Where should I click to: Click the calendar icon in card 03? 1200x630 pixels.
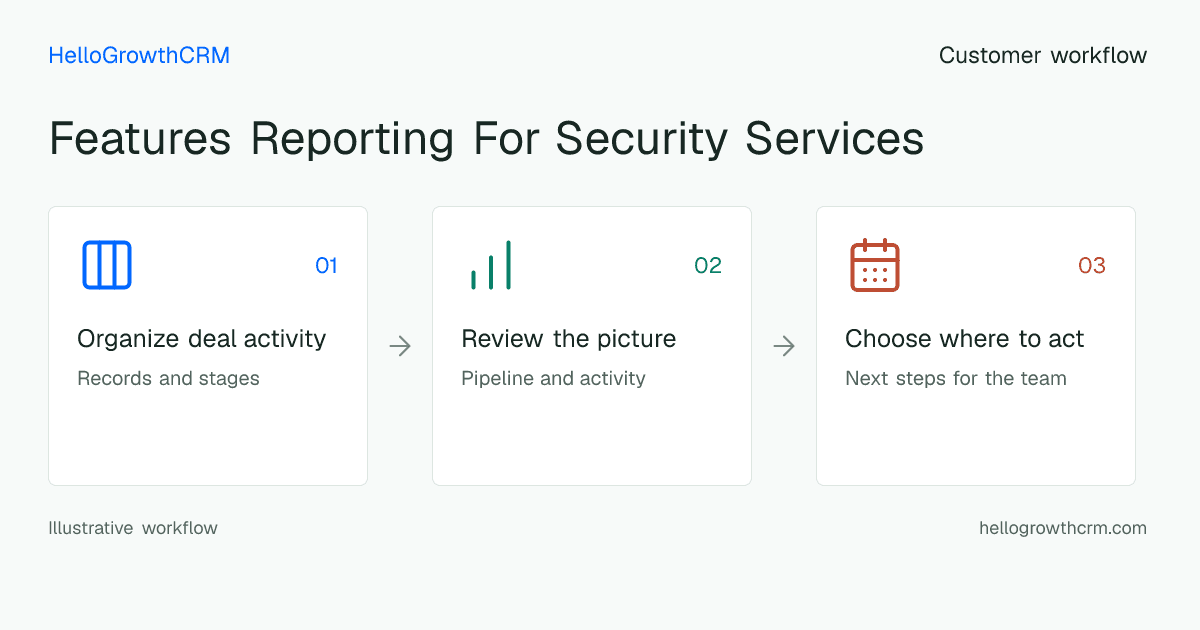coord(875,265)
